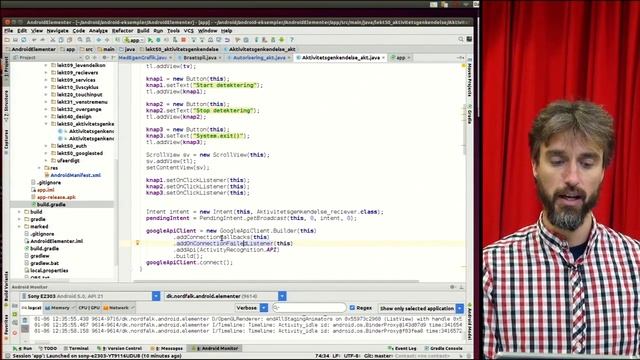Open the Navigate menu
This screenshot has height=360, width=640.
pos(58,31)
